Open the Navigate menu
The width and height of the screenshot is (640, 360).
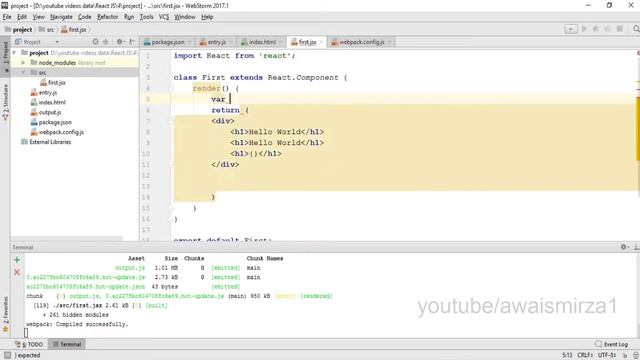point(61,17)
